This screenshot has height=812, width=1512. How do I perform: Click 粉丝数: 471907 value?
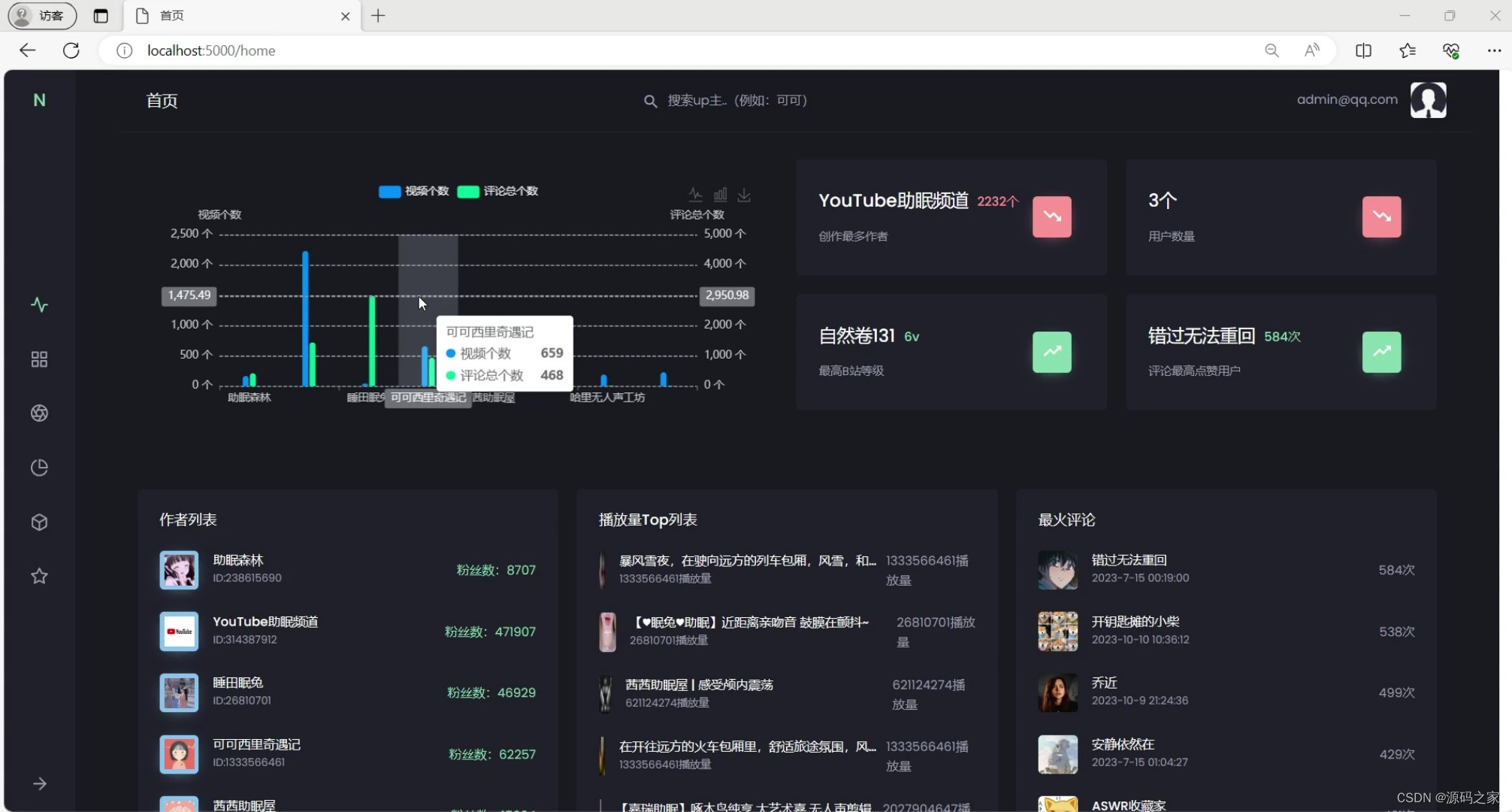point(490,632)
